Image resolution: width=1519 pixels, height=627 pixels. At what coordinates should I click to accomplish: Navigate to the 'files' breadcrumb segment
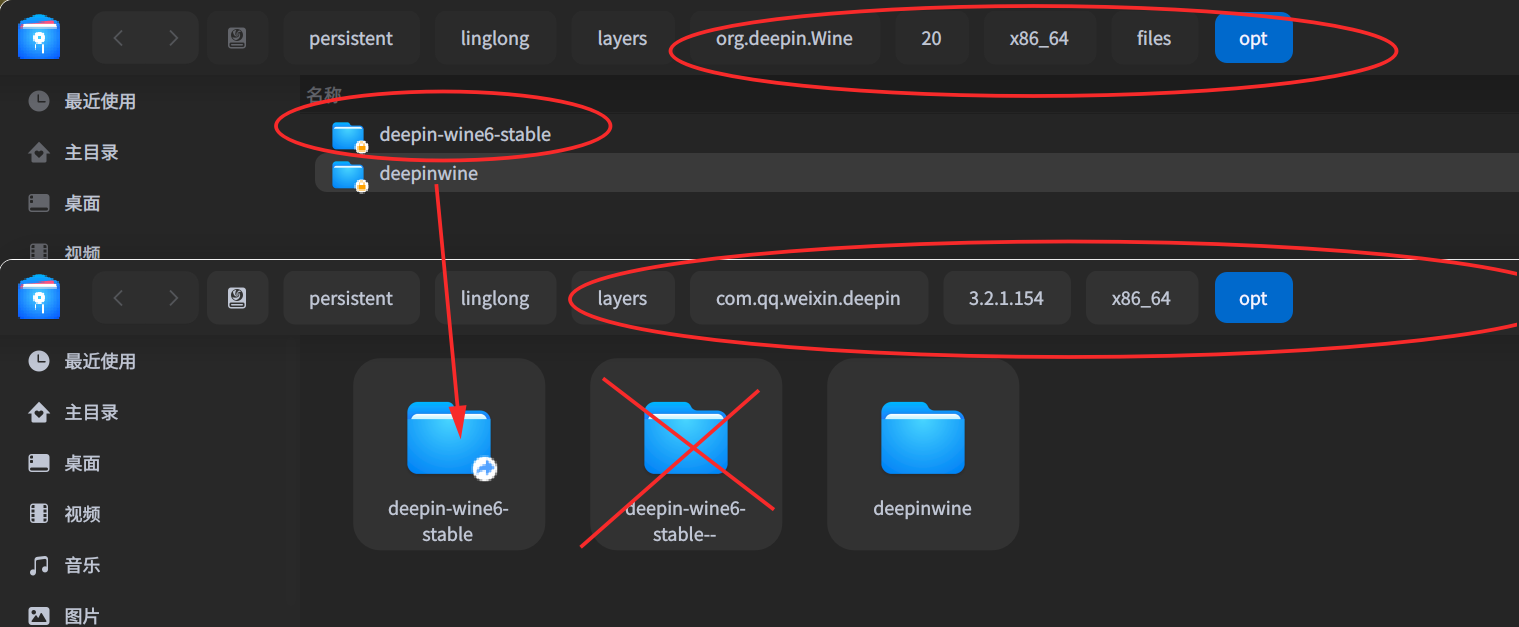(x=1154, y=38)
